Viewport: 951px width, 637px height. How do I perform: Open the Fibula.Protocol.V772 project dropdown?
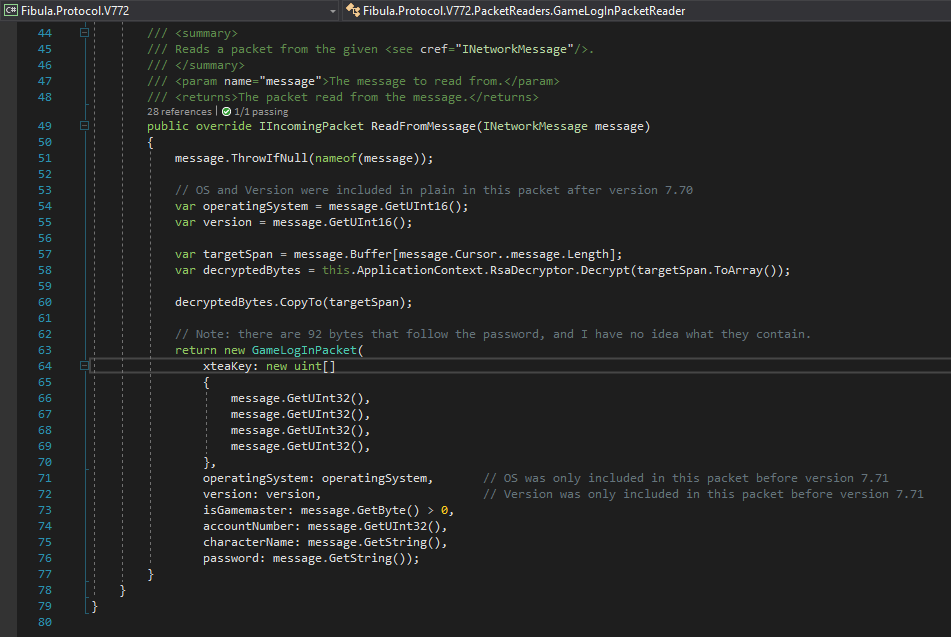click(x=170, y=11)
